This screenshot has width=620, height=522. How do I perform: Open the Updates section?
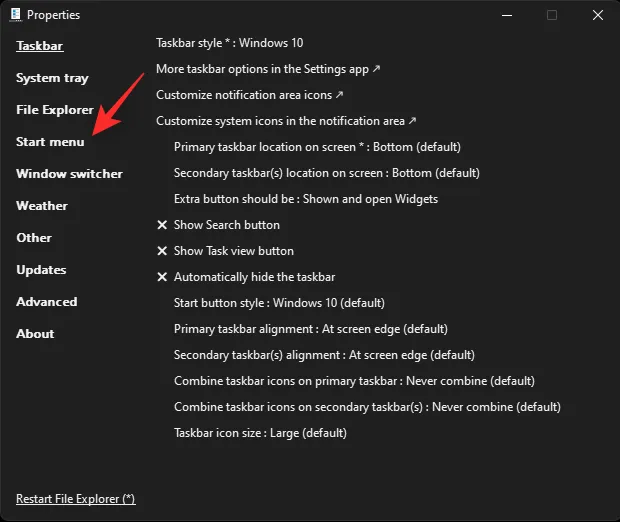(41, 270)
